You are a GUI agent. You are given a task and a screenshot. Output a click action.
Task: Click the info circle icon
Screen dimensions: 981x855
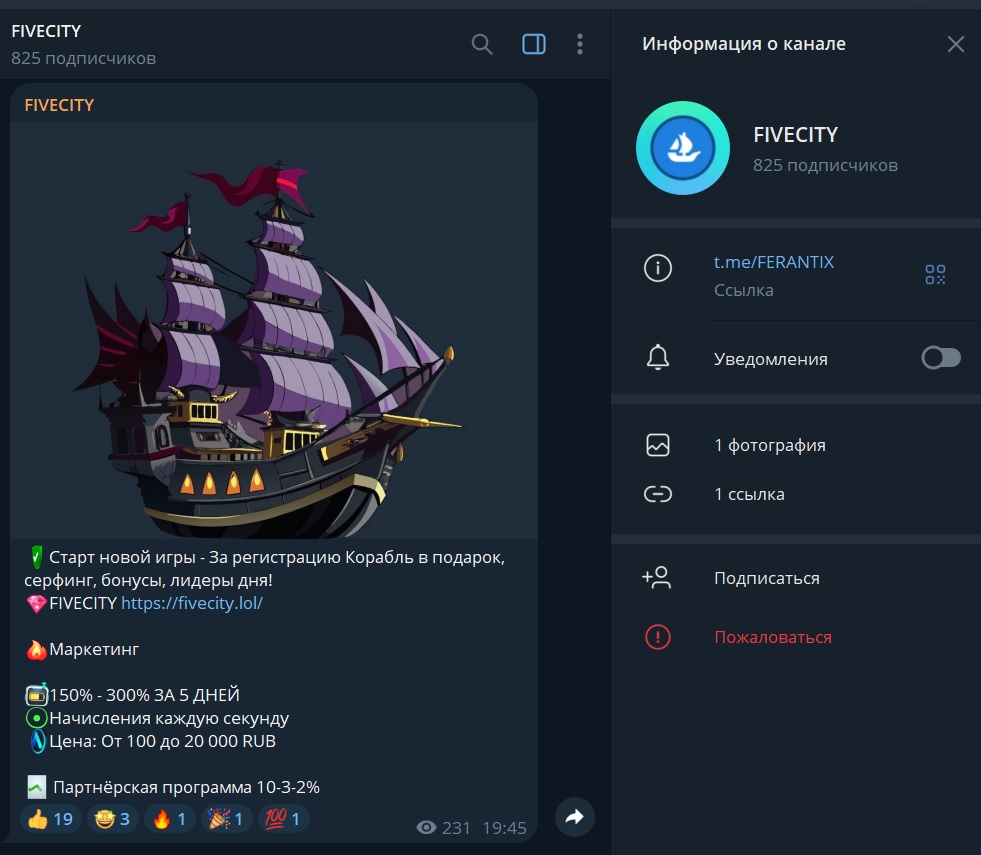[658, 268]
